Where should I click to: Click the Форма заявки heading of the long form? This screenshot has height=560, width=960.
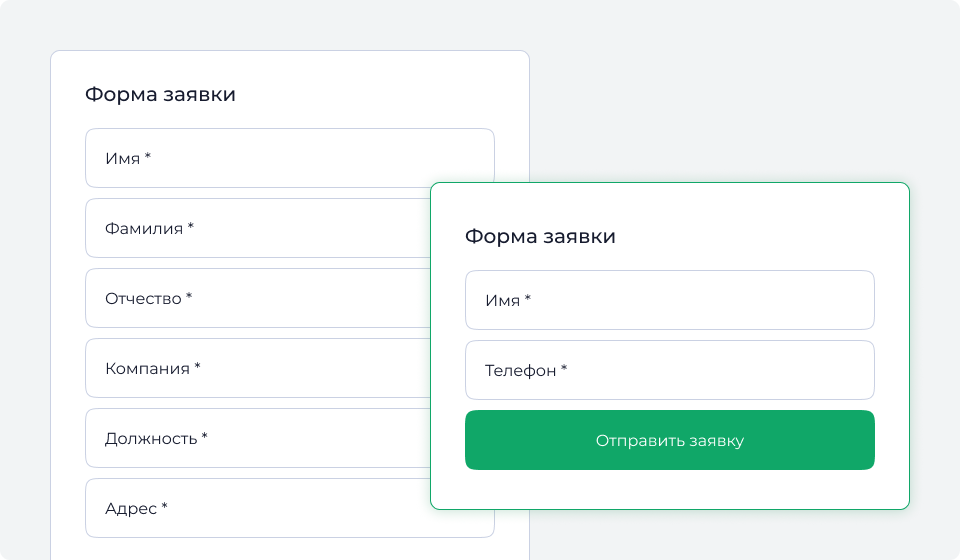pyautogui.click(x=160, y=95)
